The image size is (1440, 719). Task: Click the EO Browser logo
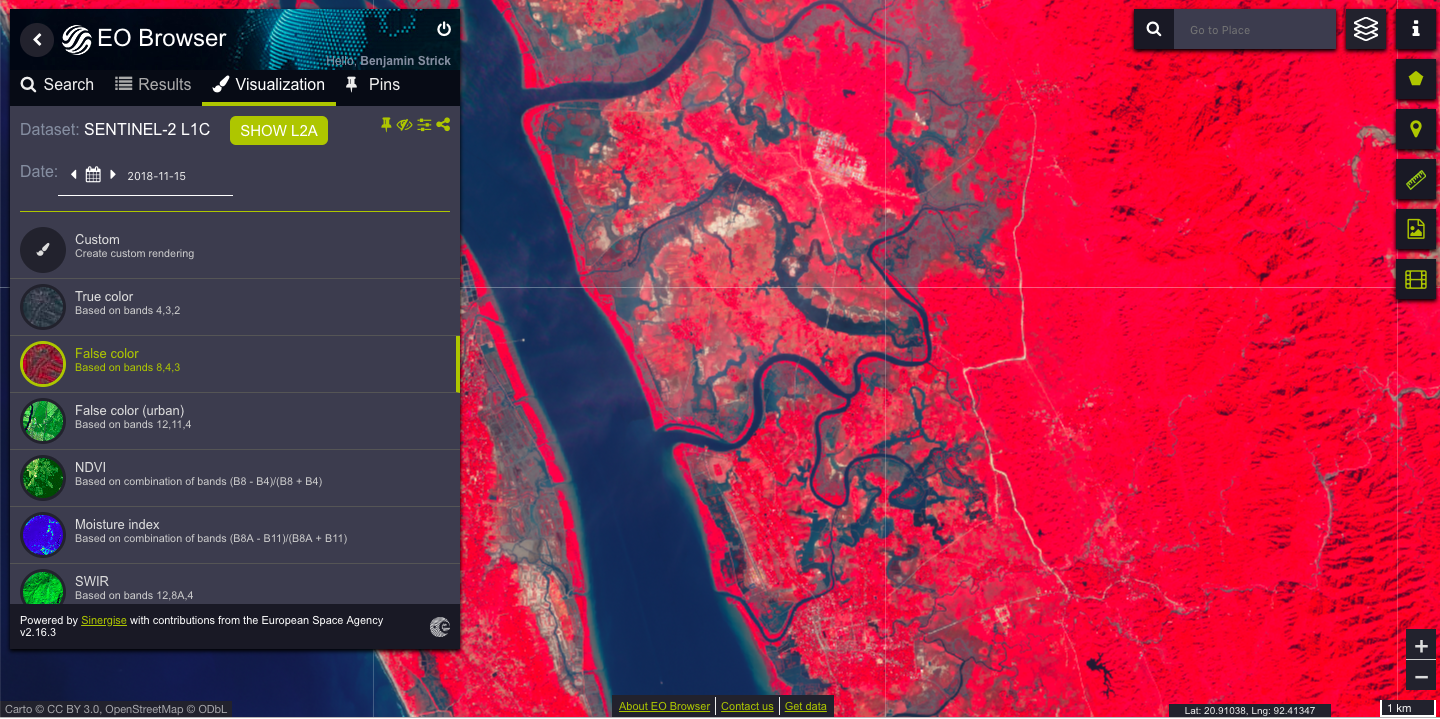click(144, 39)
